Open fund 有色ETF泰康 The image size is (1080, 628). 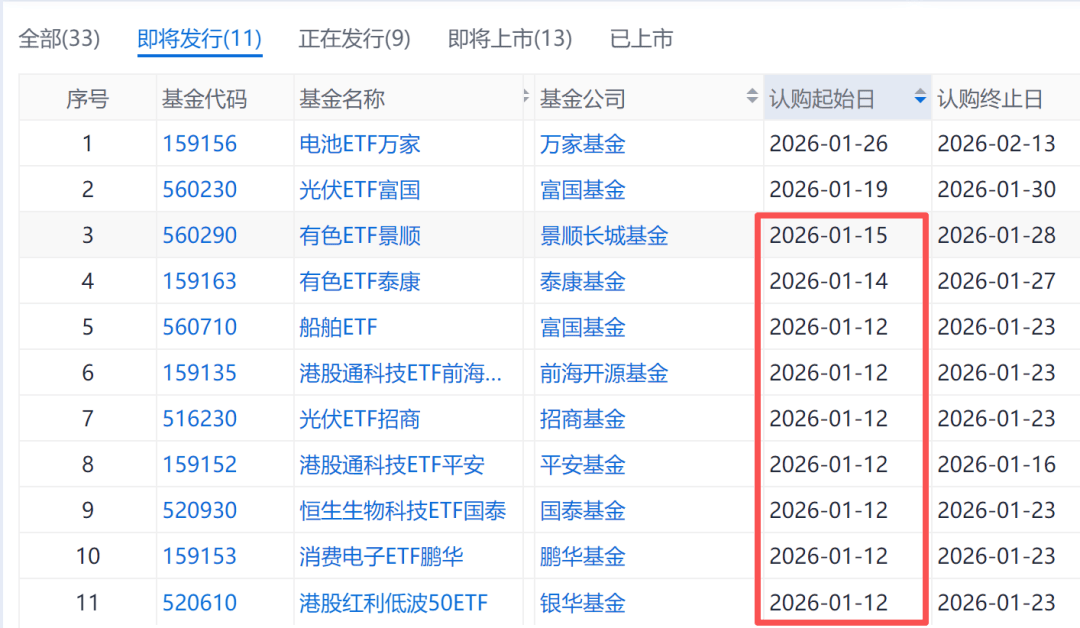click(360, 281)
